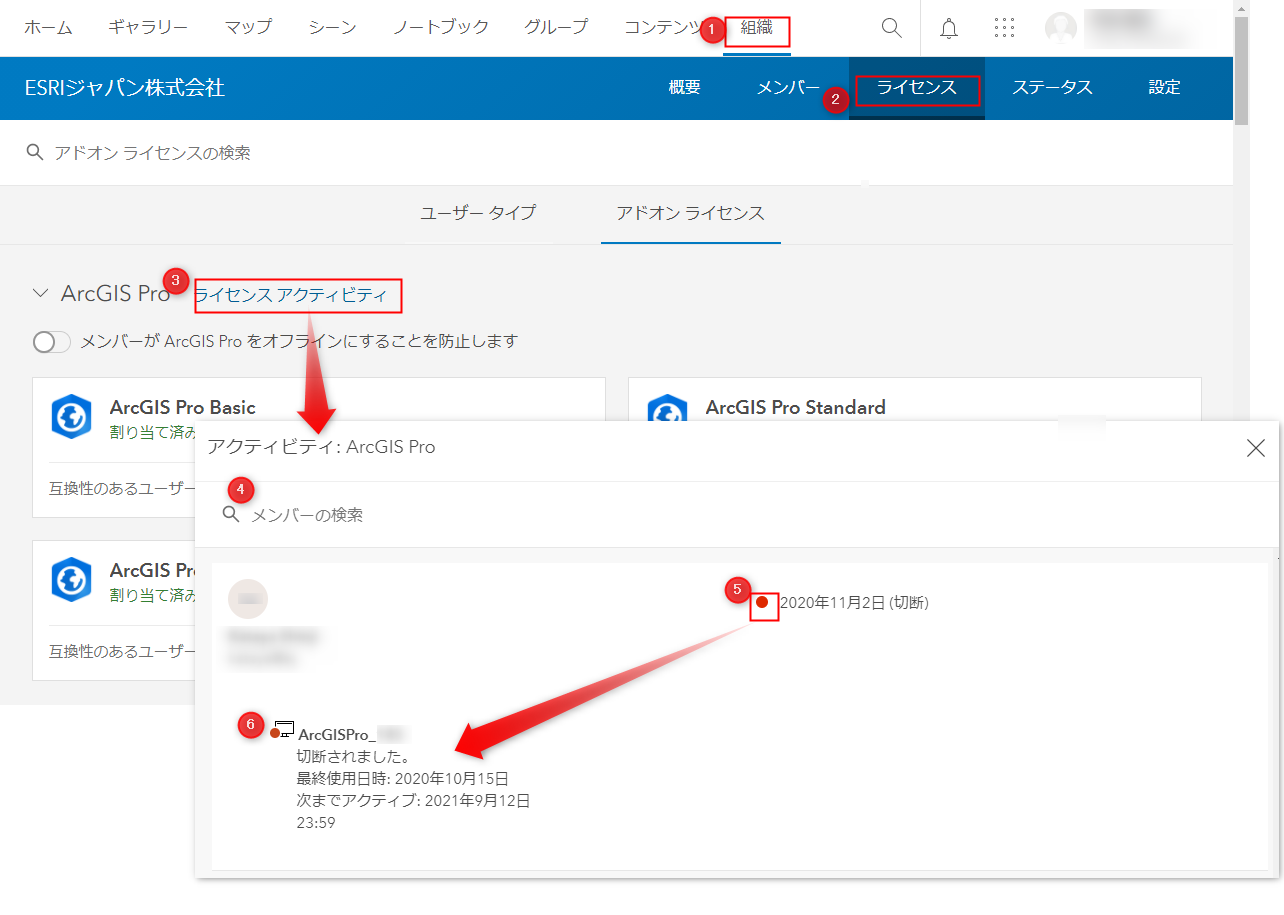
Task: Click the computer device icon beside ArcGISPro_
Action: tap(285, 729)
